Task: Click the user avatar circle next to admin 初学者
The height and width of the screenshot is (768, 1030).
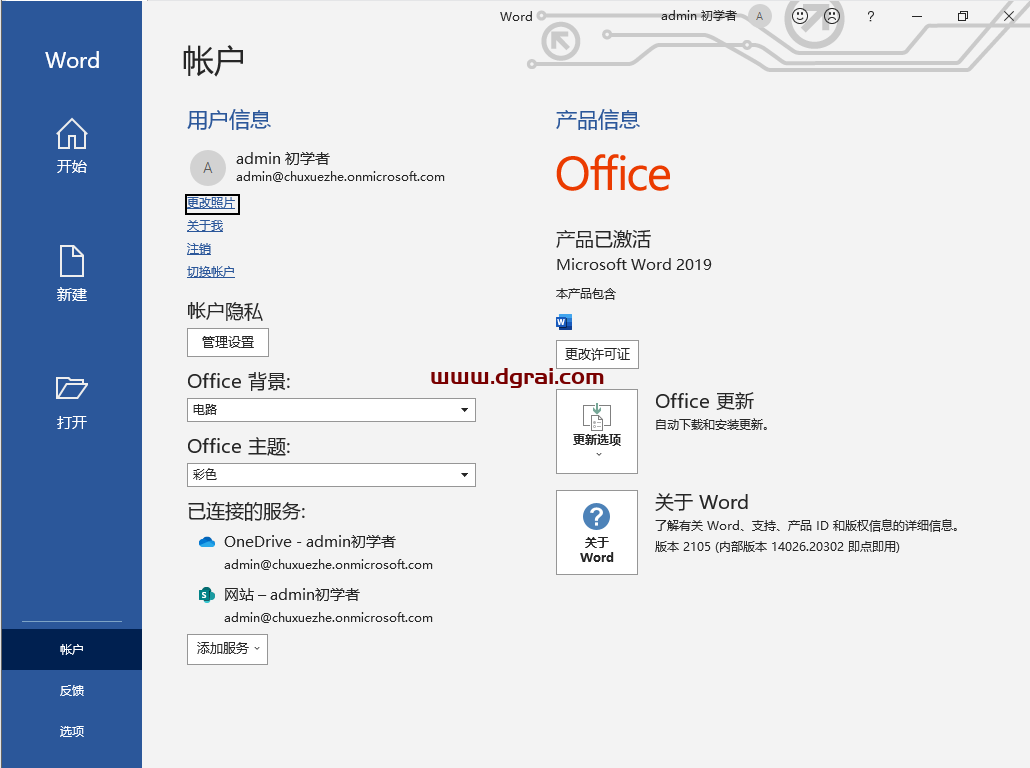Action: [x=208, y=168]
